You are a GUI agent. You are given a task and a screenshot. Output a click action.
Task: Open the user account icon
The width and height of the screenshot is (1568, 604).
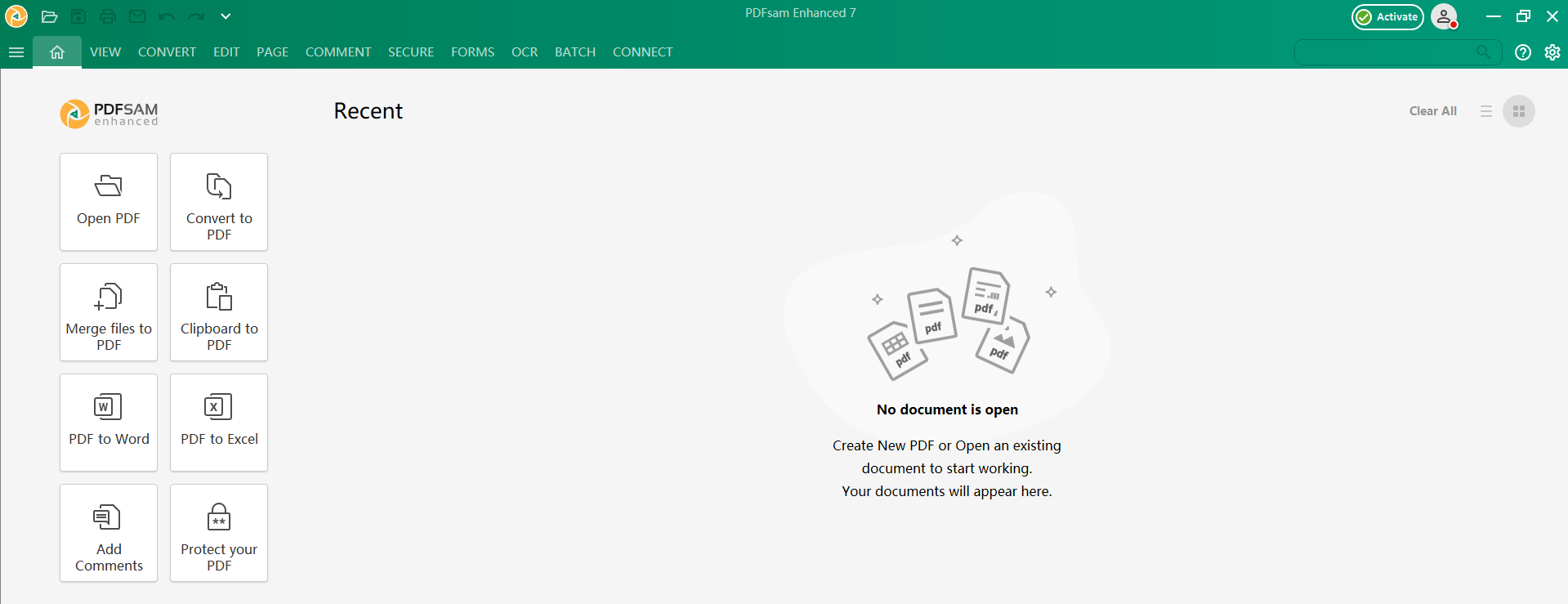pos(1445,17)
